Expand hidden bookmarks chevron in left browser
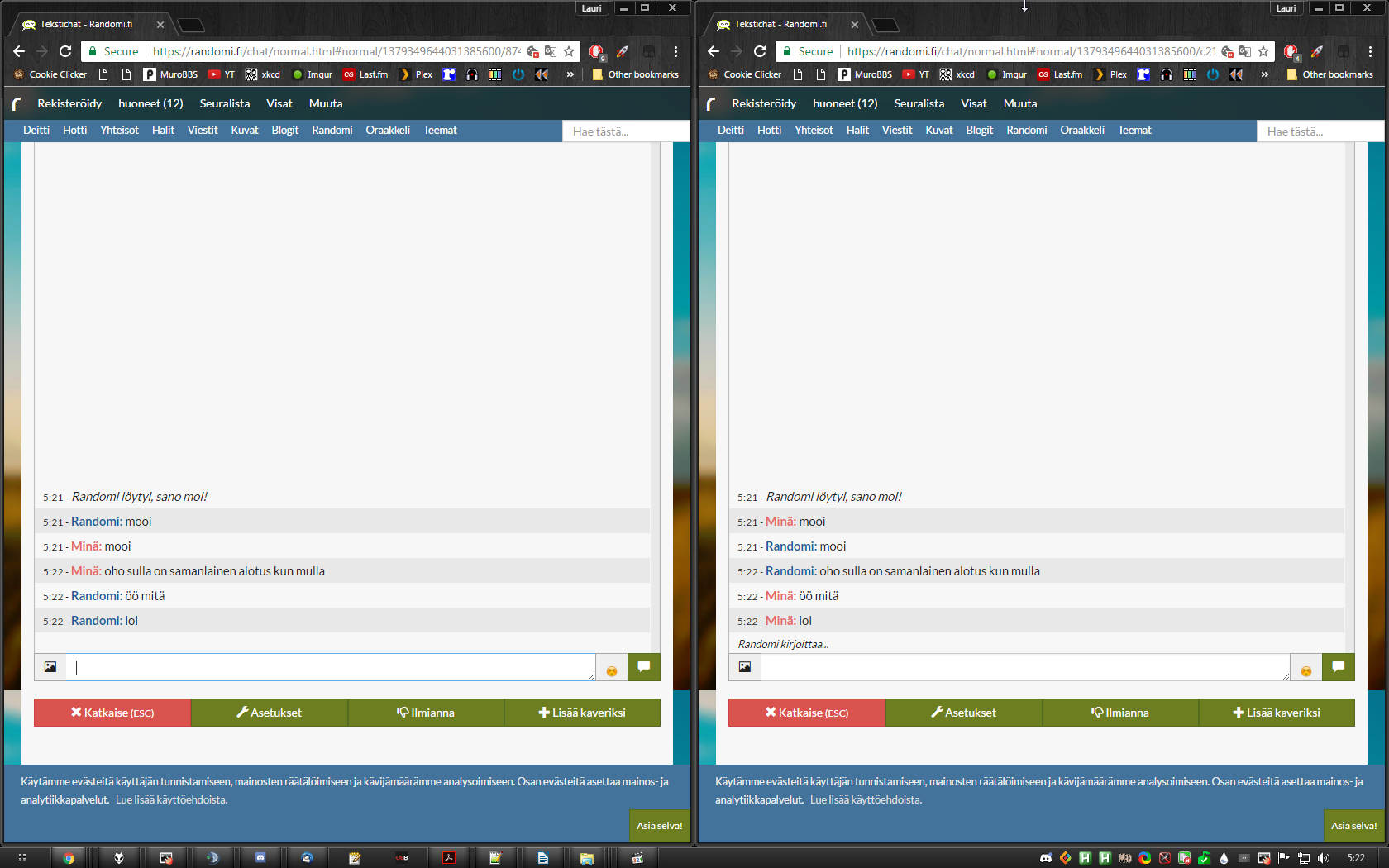Viewport: 1389px width, 868px height. 570,74
